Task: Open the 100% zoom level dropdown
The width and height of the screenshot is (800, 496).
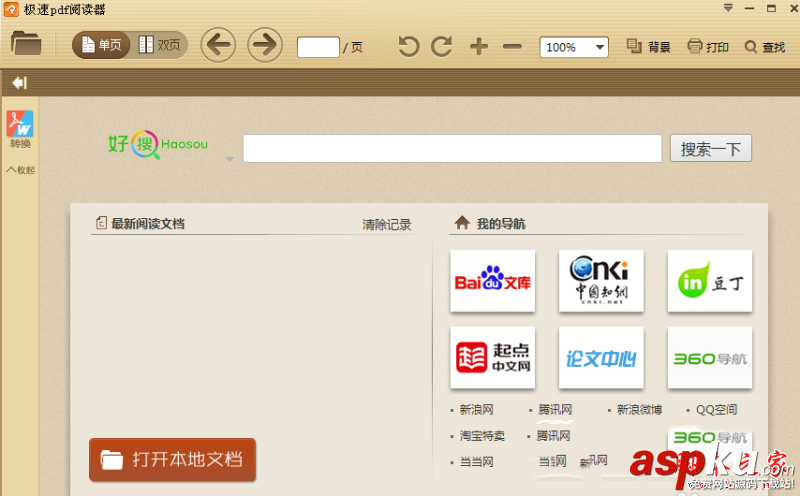Action: click(574, 47)
